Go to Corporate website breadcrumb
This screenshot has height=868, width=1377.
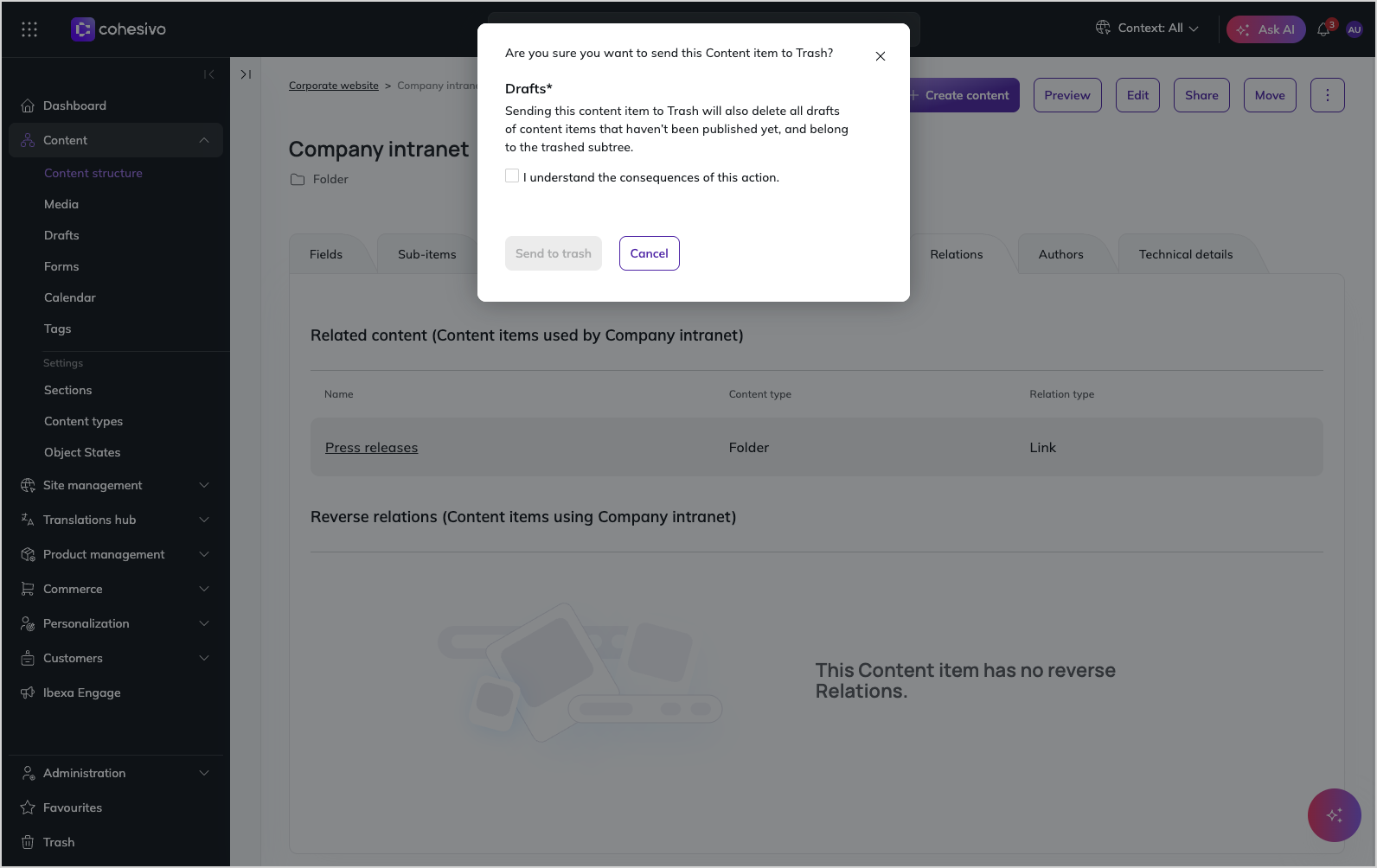[334, 86]
